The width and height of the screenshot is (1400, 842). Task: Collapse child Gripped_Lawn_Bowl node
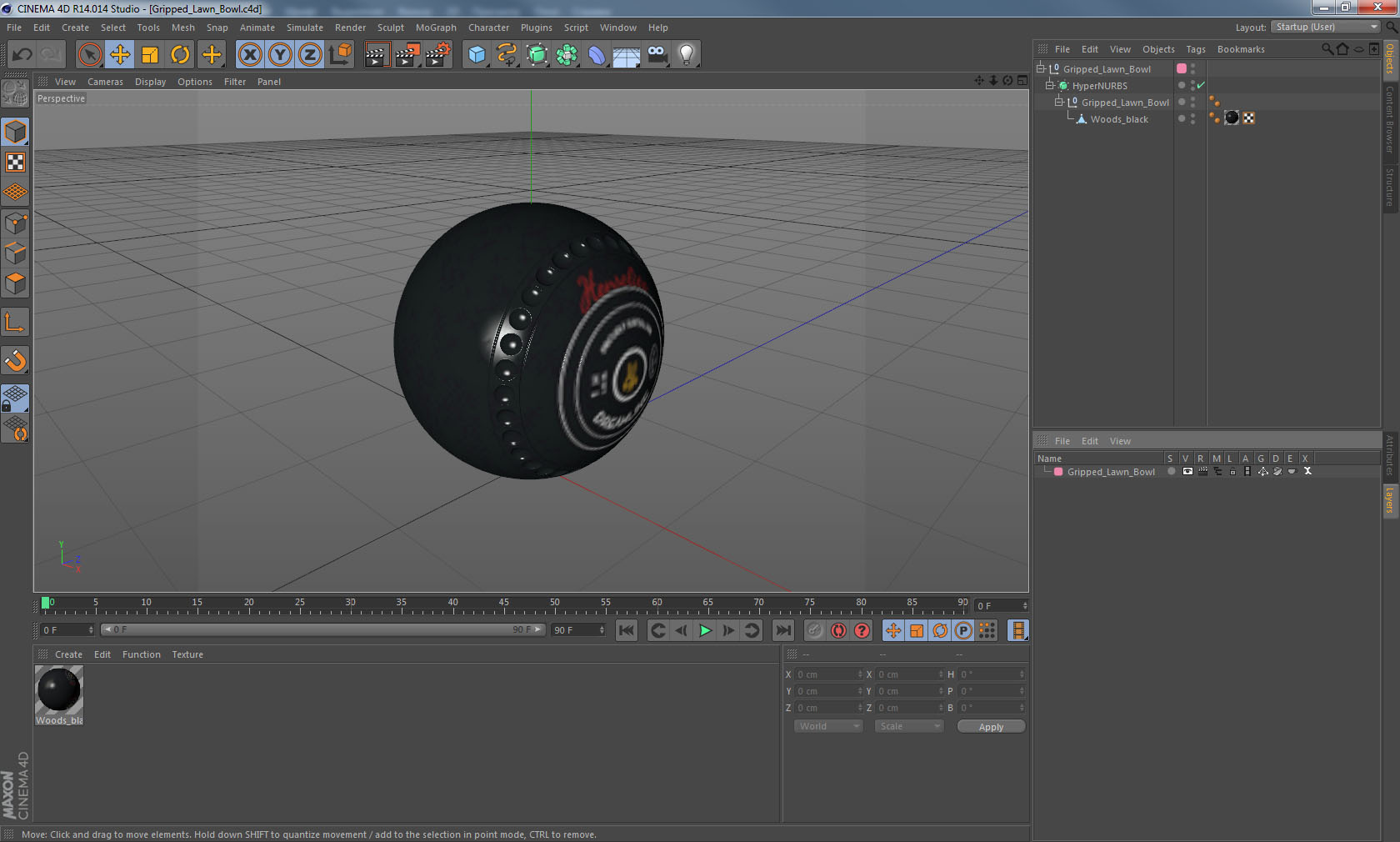click(1059, 102)
